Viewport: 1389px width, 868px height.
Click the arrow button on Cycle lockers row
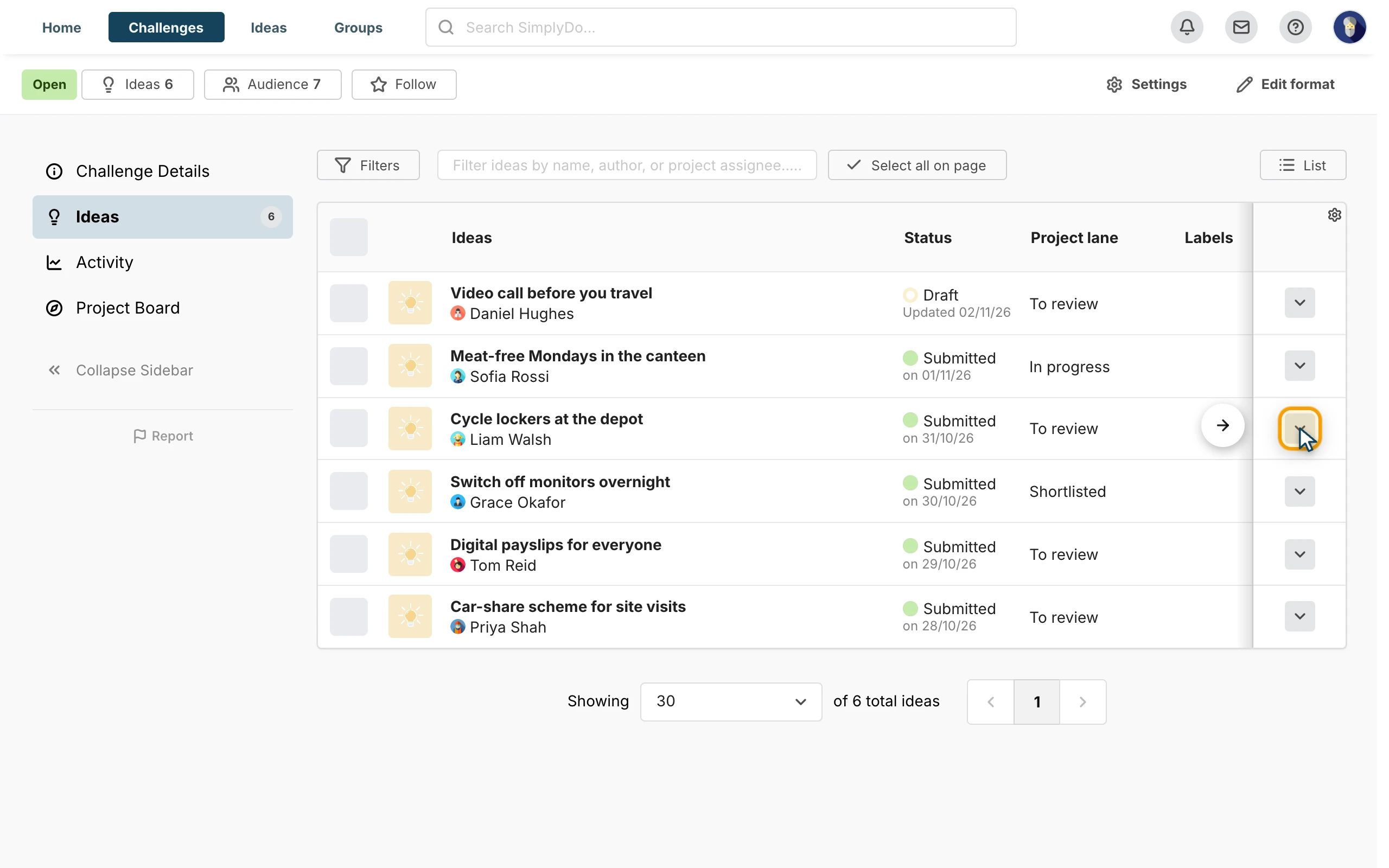(1222, 425)
